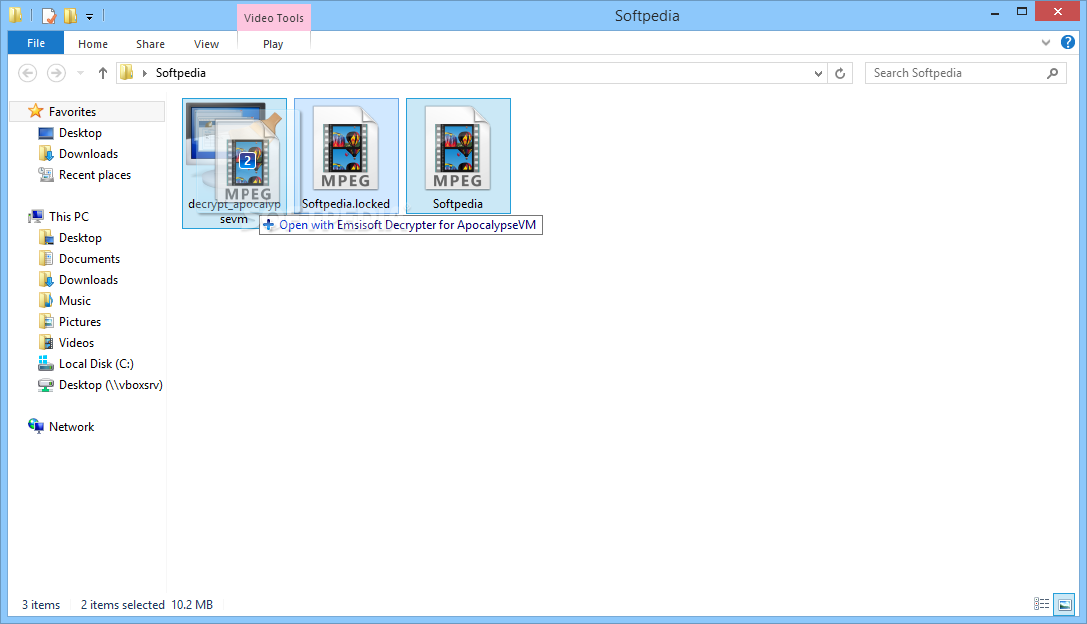Click the Pictures folder icon
Viewport: 1087px width, 624px height.
coord(46,322)
